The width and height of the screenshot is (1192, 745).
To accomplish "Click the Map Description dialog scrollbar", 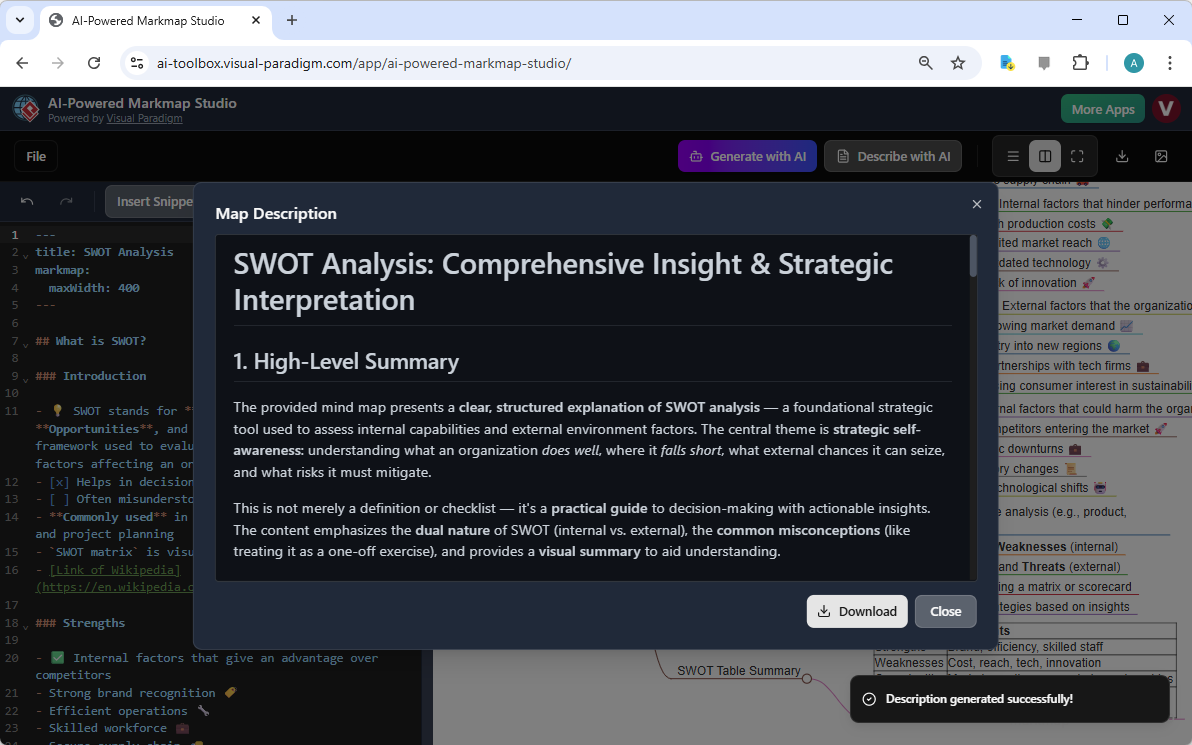I will tap(973, 258).
